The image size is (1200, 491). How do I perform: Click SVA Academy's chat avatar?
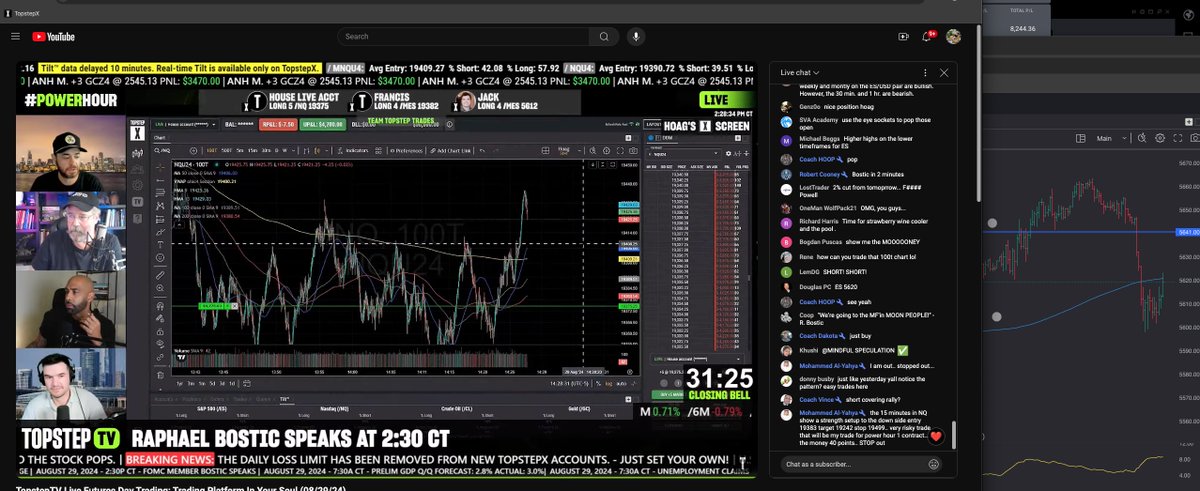click(x=788, y=120)
